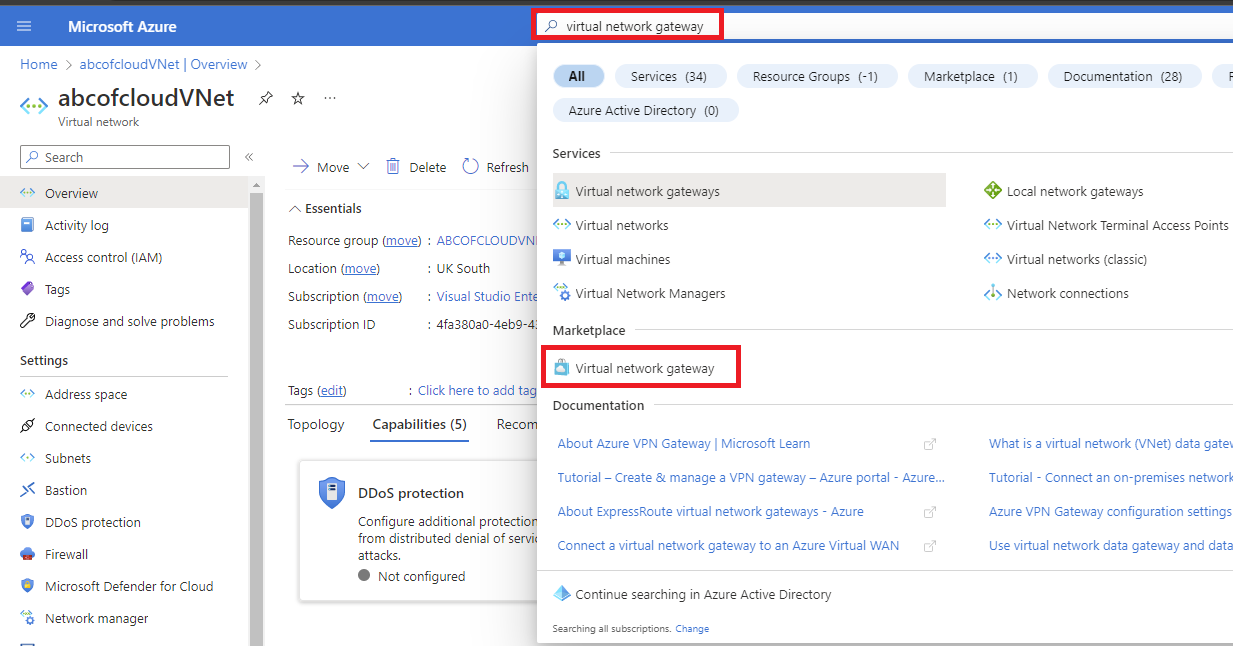Open Virtual network gateways service result

pyautogui.click(x=646, y=191)
